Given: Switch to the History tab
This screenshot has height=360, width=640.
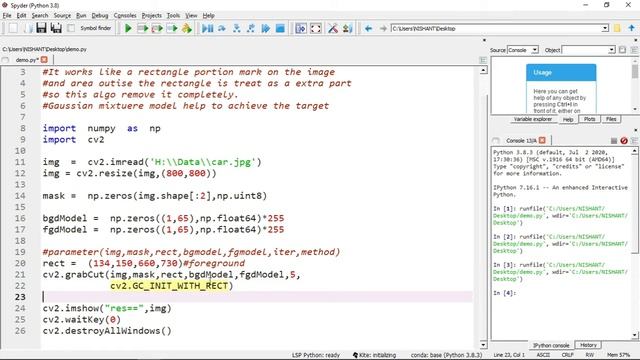Looking at the screenshot, I should (x=588, y=345).
